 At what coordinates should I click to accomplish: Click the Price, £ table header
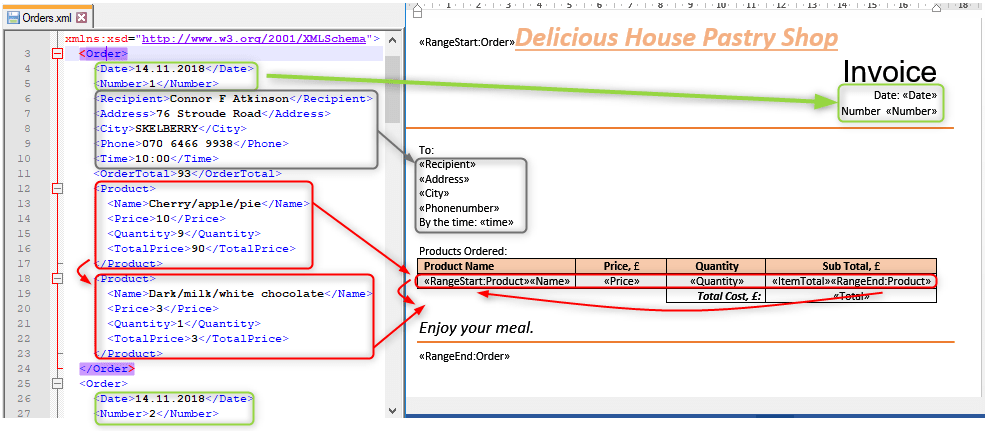tap(621, 266)
